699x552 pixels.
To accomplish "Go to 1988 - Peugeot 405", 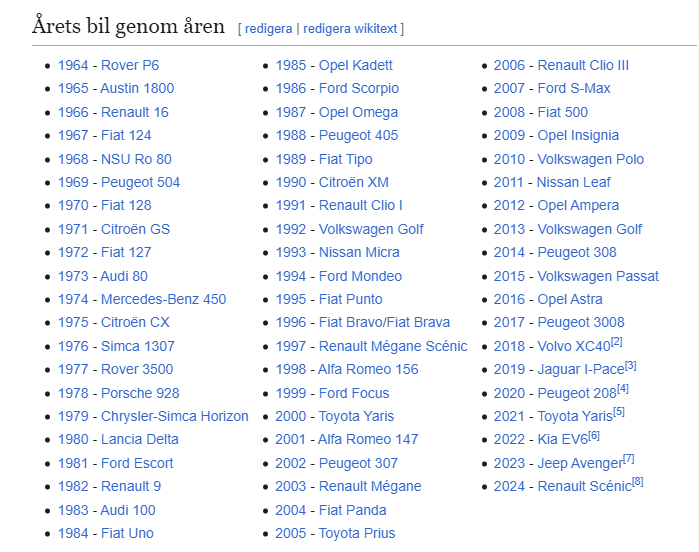I will point(337,135).
